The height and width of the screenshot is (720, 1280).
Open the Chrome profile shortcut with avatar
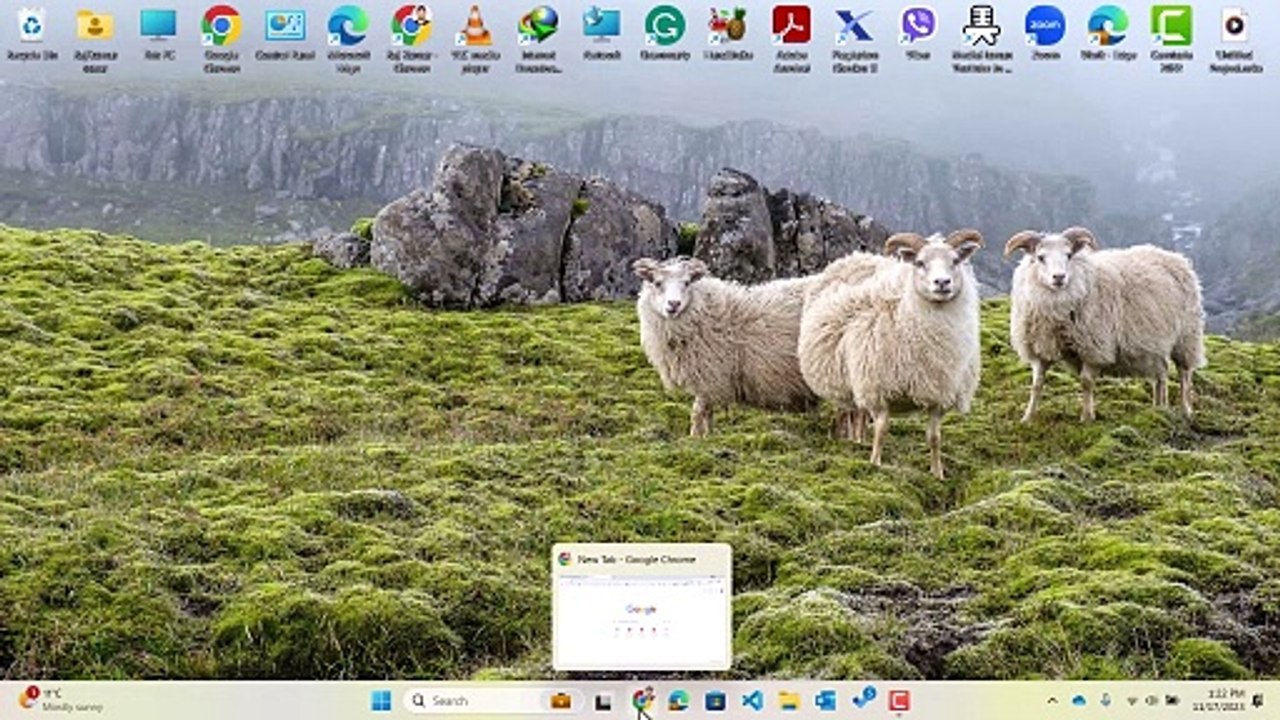pos(411,40)
